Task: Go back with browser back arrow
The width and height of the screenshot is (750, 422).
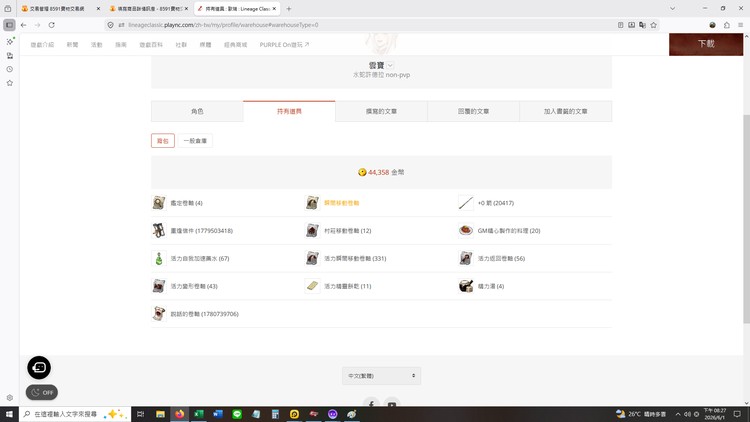Action: [23, 25]
